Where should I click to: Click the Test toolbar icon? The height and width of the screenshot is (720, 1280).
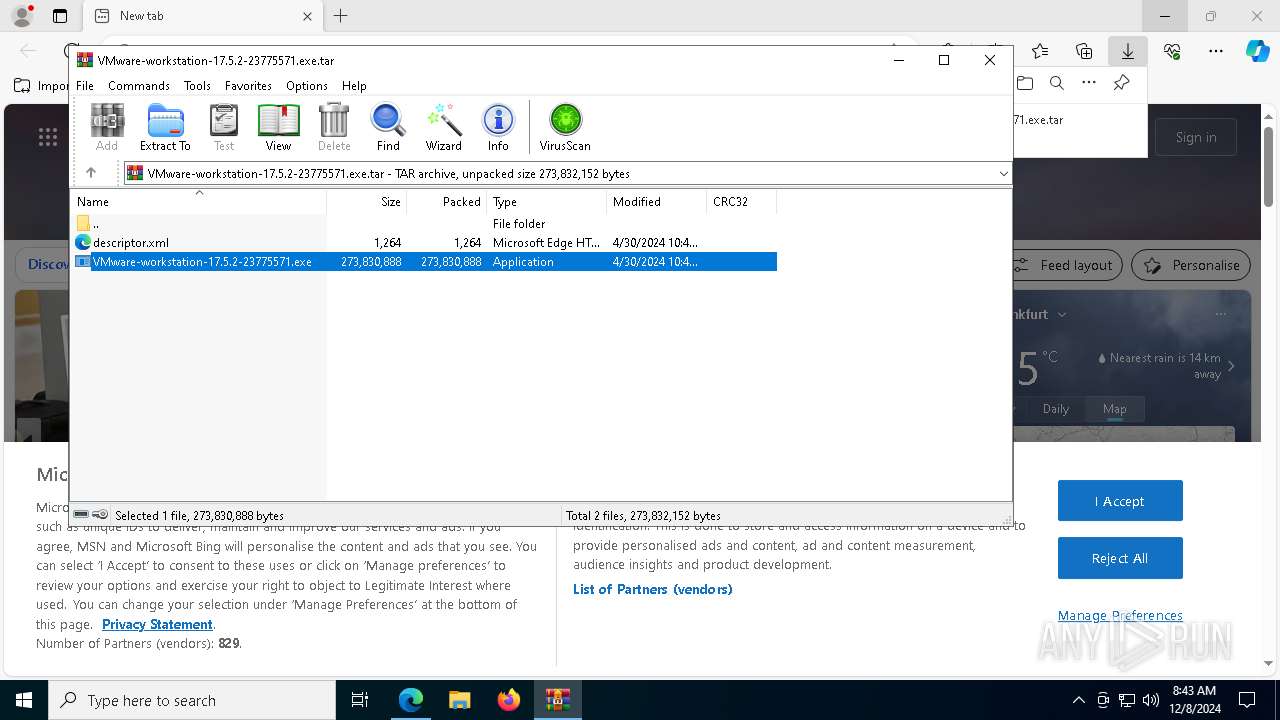(x=224, y=127)
